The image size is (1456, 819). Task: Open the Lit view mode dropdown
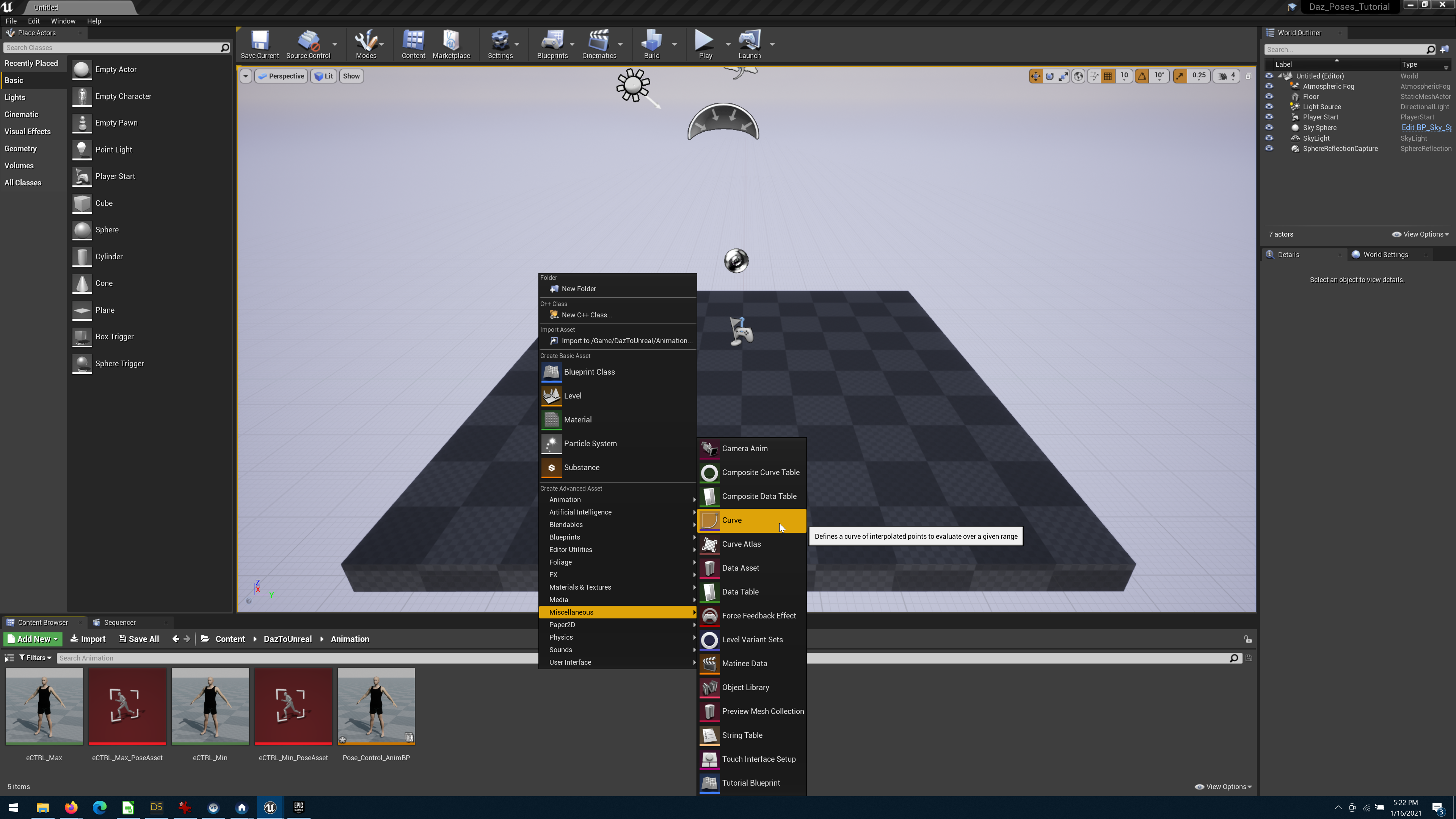324,76
